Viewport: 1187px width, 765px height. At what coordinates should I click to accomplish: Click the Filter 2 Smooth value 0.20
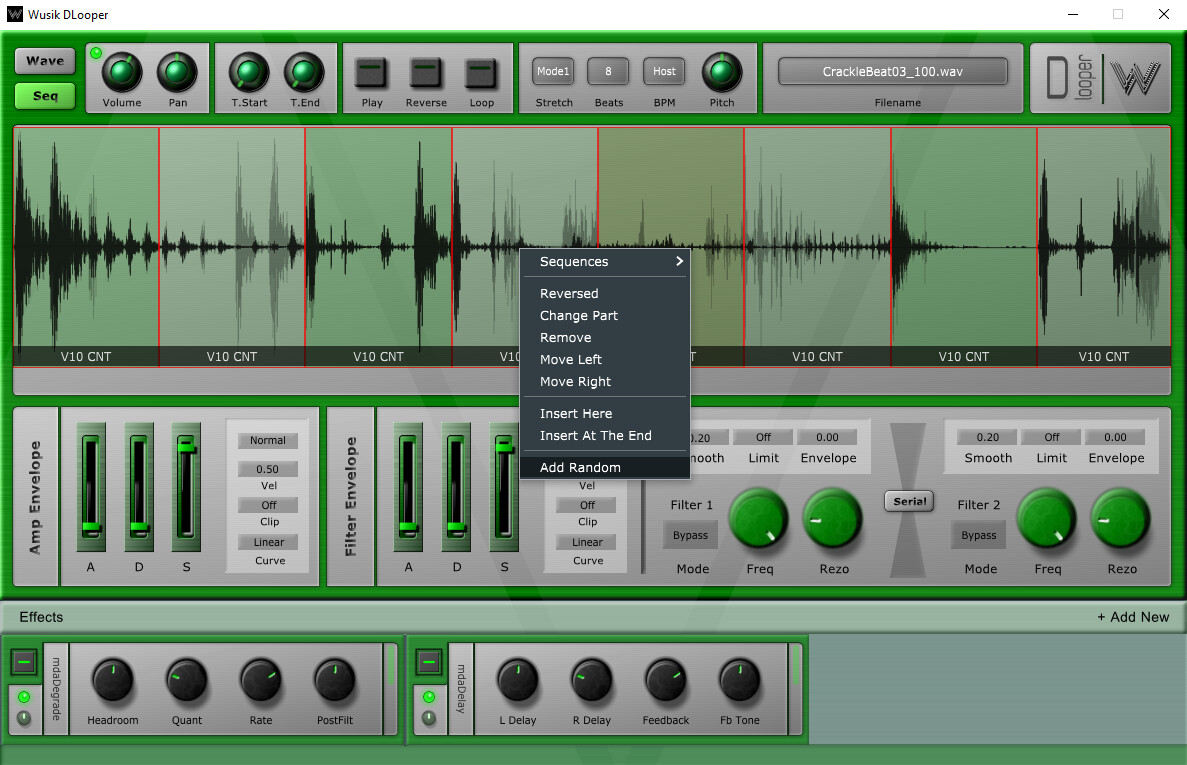point(987,437)
